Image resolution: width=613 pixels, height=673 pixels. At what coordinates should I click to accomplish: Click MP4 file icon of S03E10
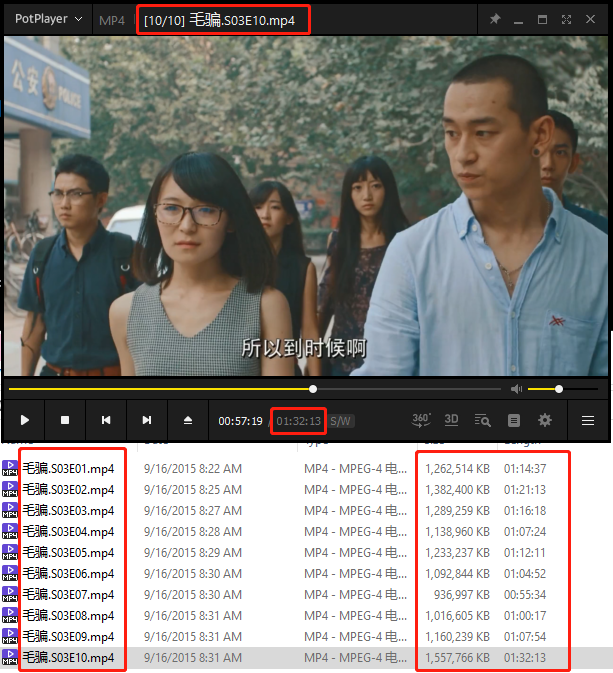click(10, 658)
